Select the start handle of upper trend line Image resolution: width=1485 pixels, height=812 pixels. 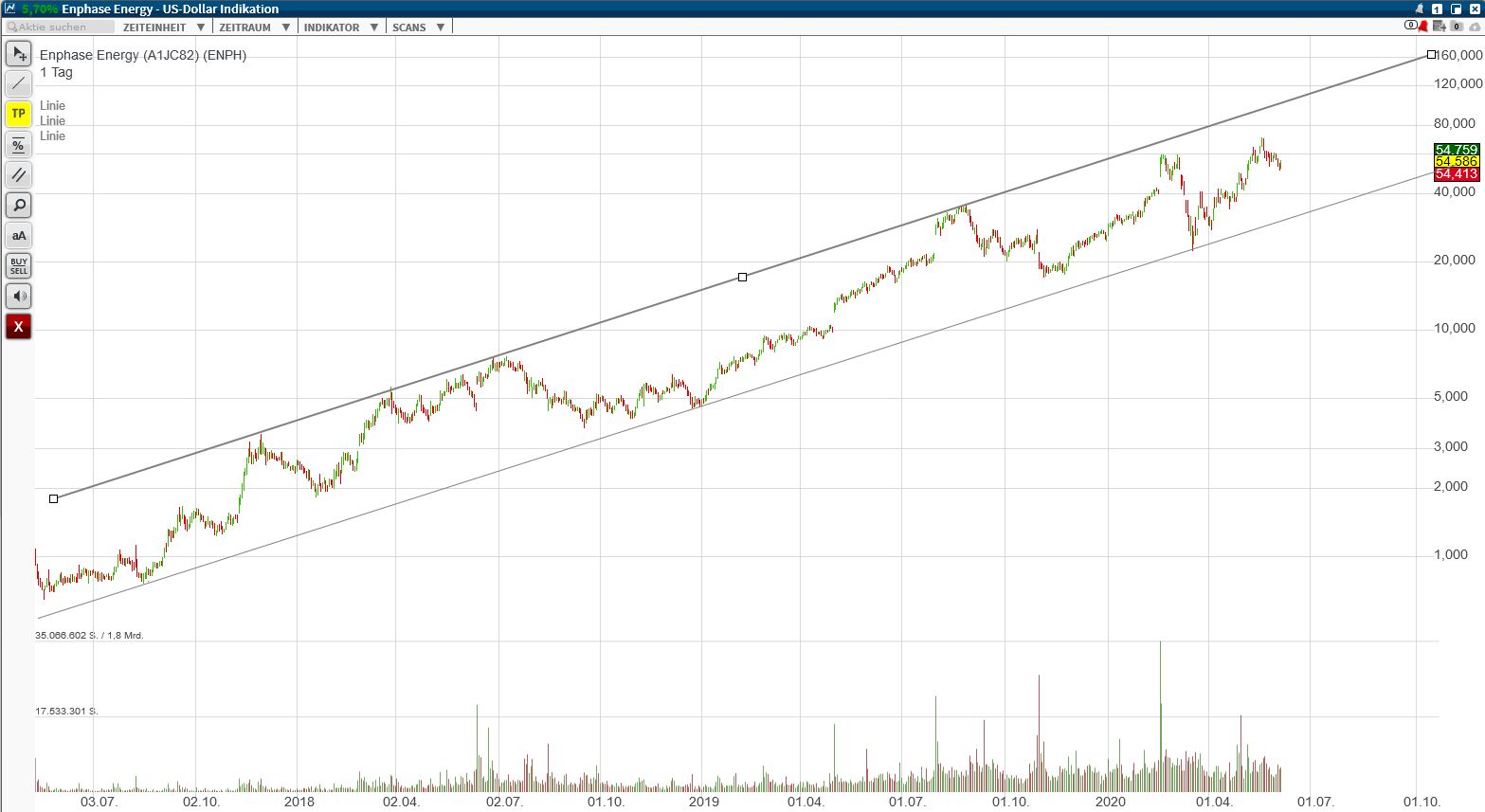[54, 498]
